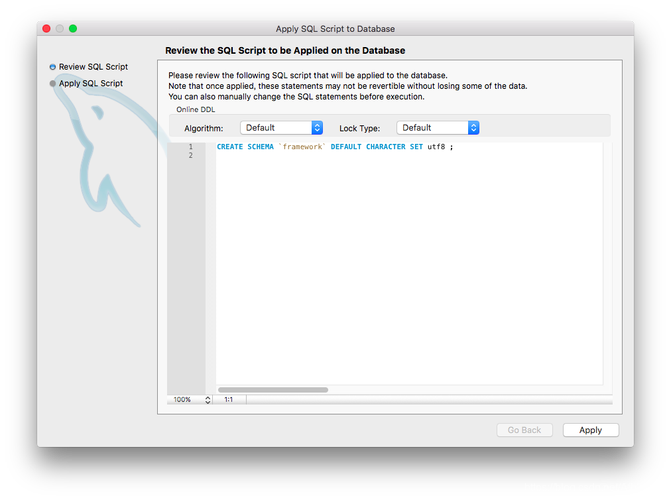Screen dimensions: 671x500
Task: Click the Go Back button
Action: pyautogui.click(x=524, y=430)
